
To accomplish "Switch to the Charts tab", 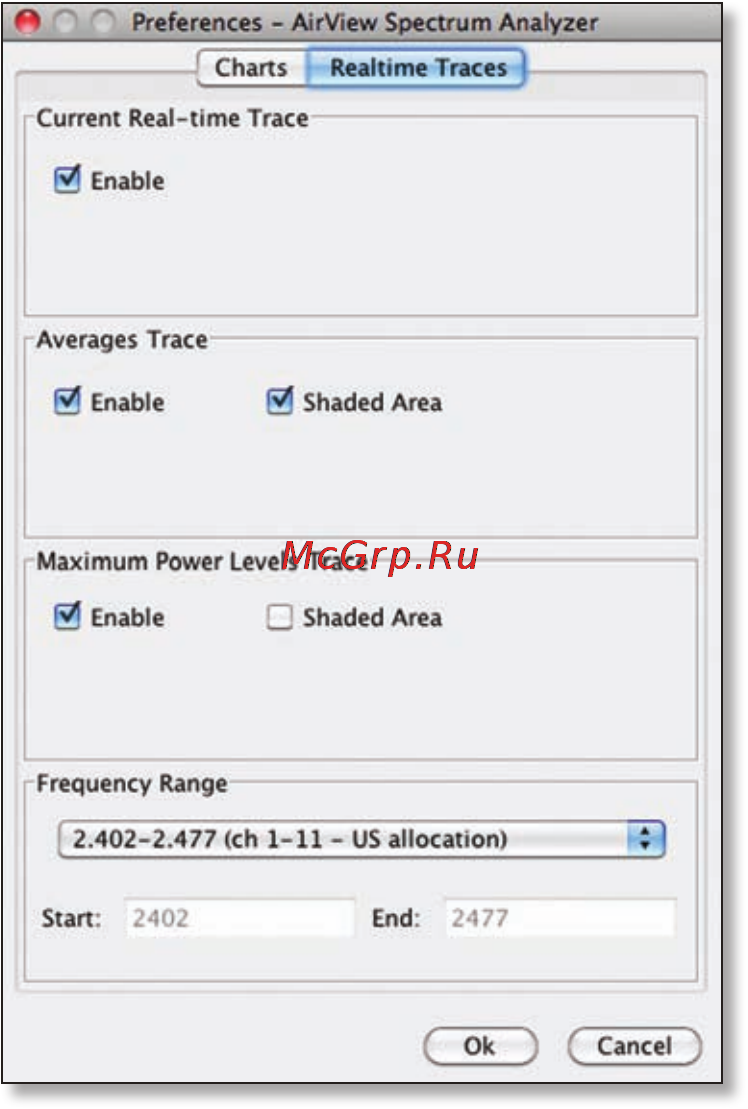I will (x=252, y=68).
